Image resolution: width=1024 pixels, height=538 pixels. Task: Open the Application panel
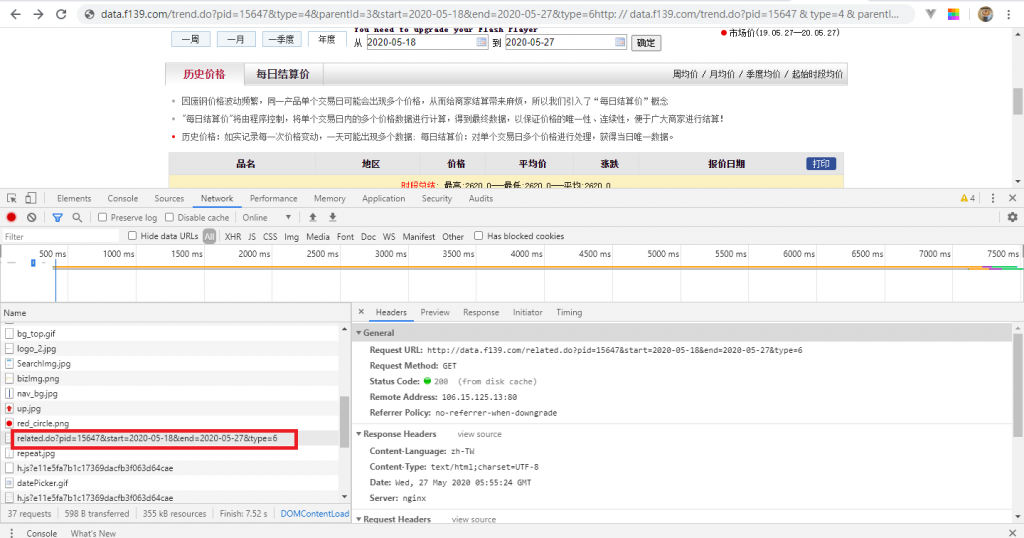point(383,198)
